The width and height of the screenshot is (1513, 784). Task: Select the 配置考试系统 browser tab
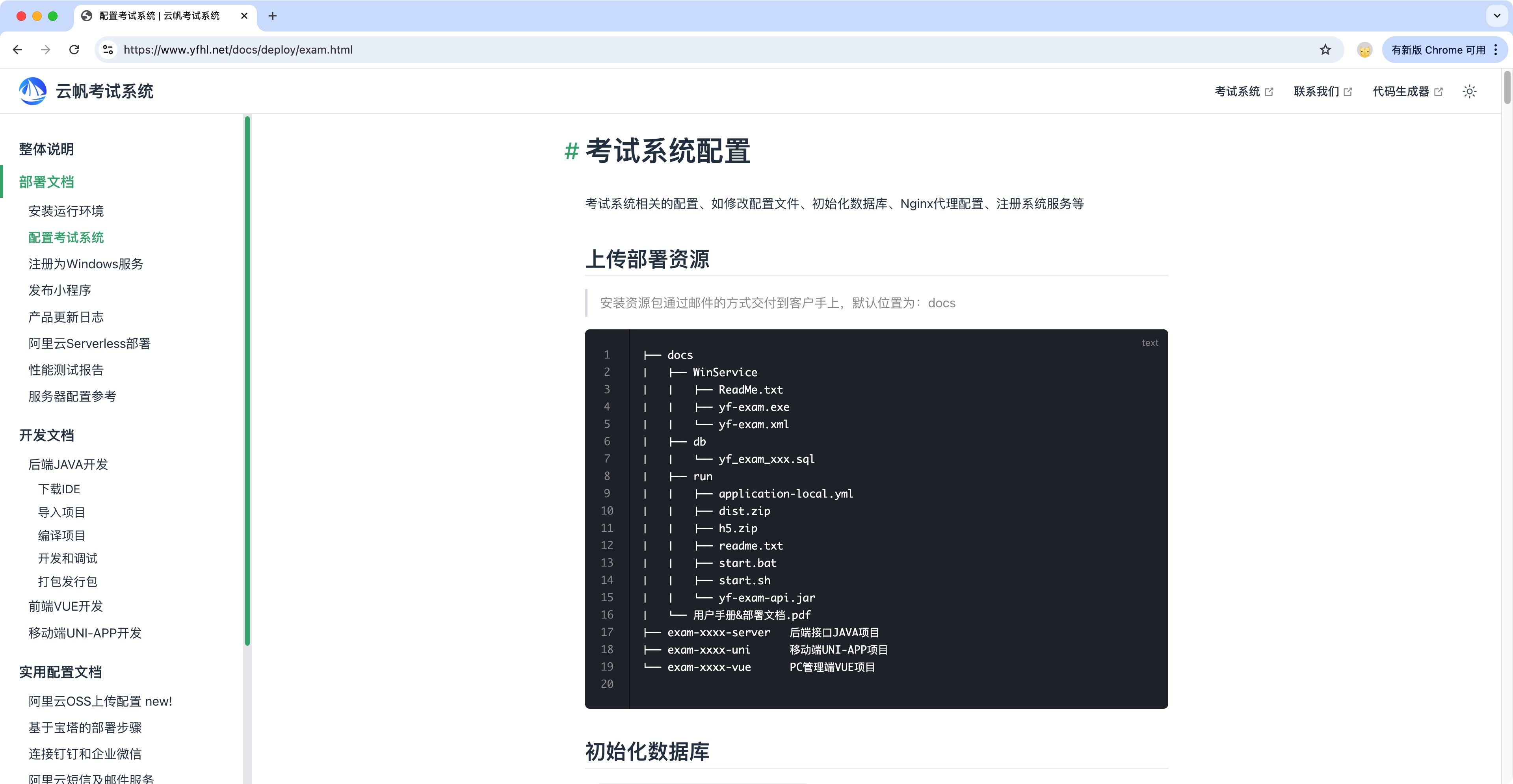[156, 16]
